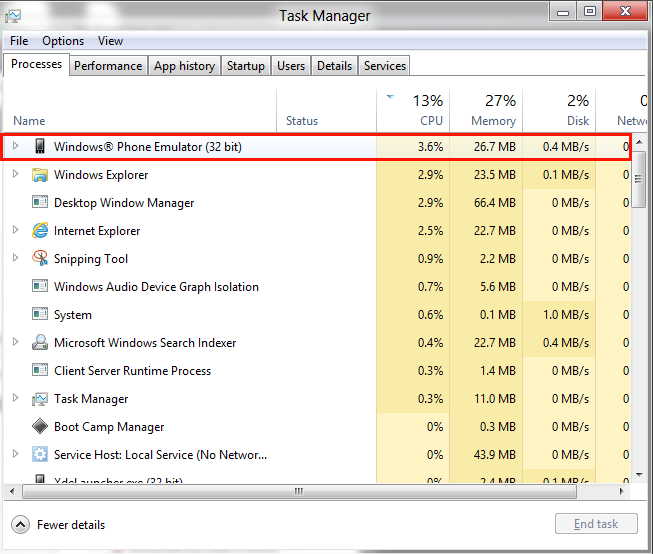Viewport: 653px width, 554px height.
Task: Open the Options menu
Action: point(63,41)
